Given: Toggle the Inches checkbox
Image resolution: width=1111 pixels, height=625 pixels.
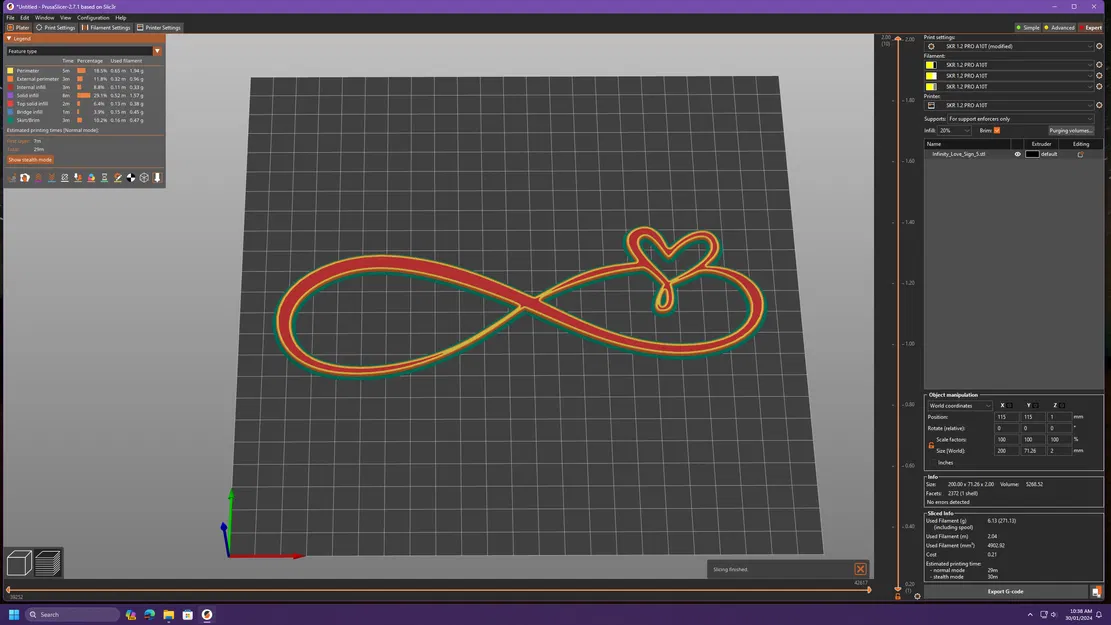Looking at the screenshot, I should tap(931, 463).
